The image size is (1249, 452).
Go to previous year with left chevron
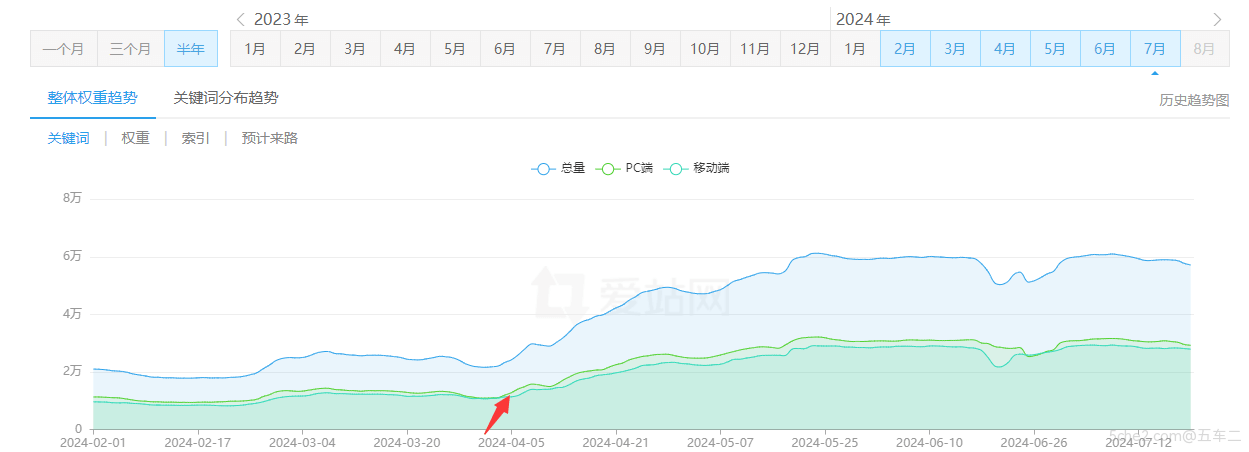(x=240, y=19)
